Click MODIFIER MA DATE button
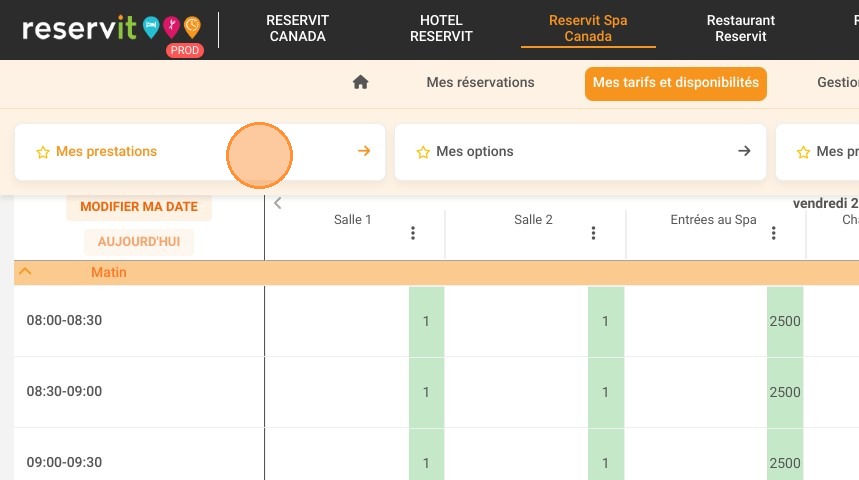The width and height of the screenshot is (859, 480). pos(139,207)
